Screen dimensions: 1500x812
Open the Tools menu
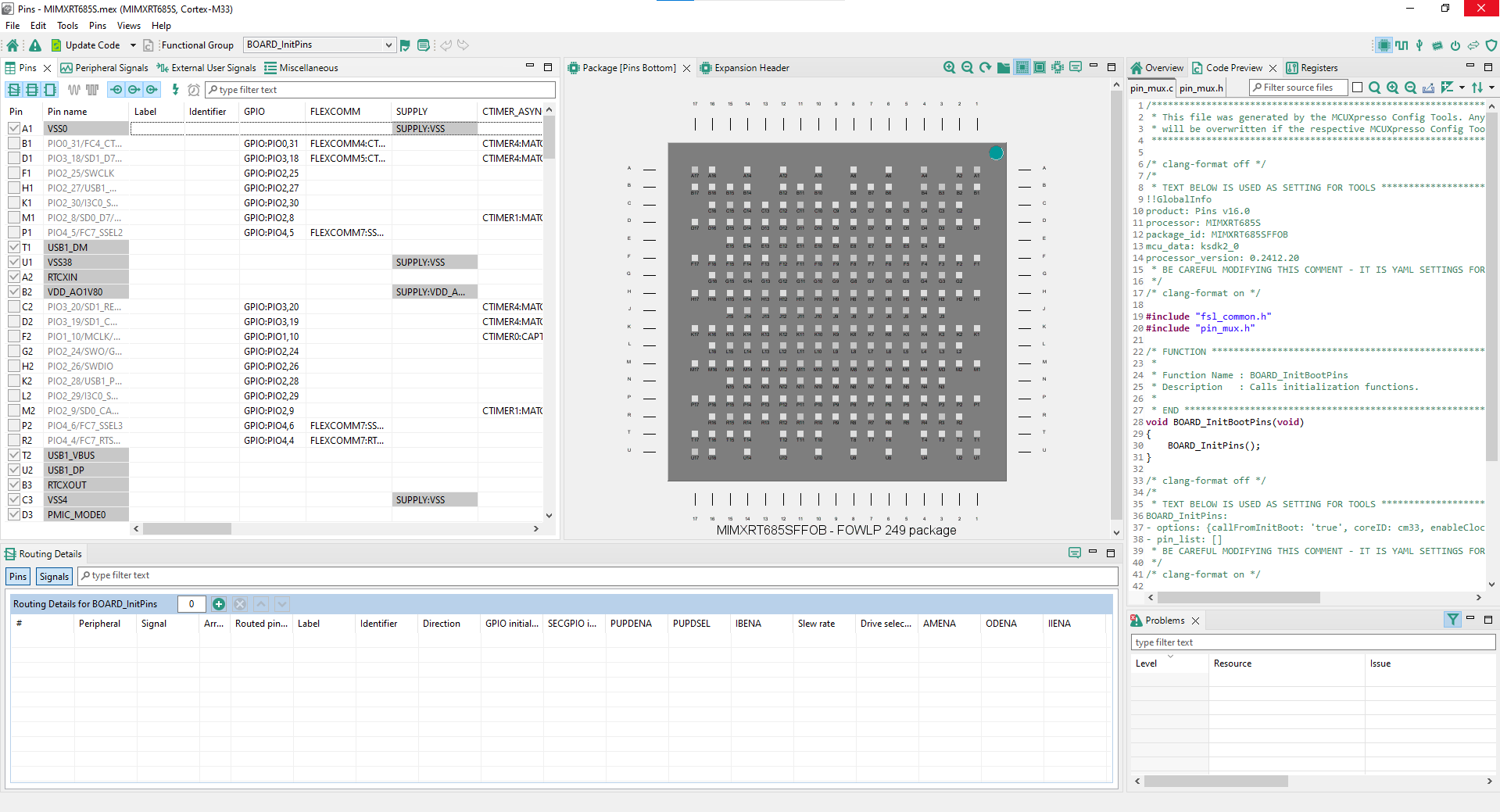[67, 26]
